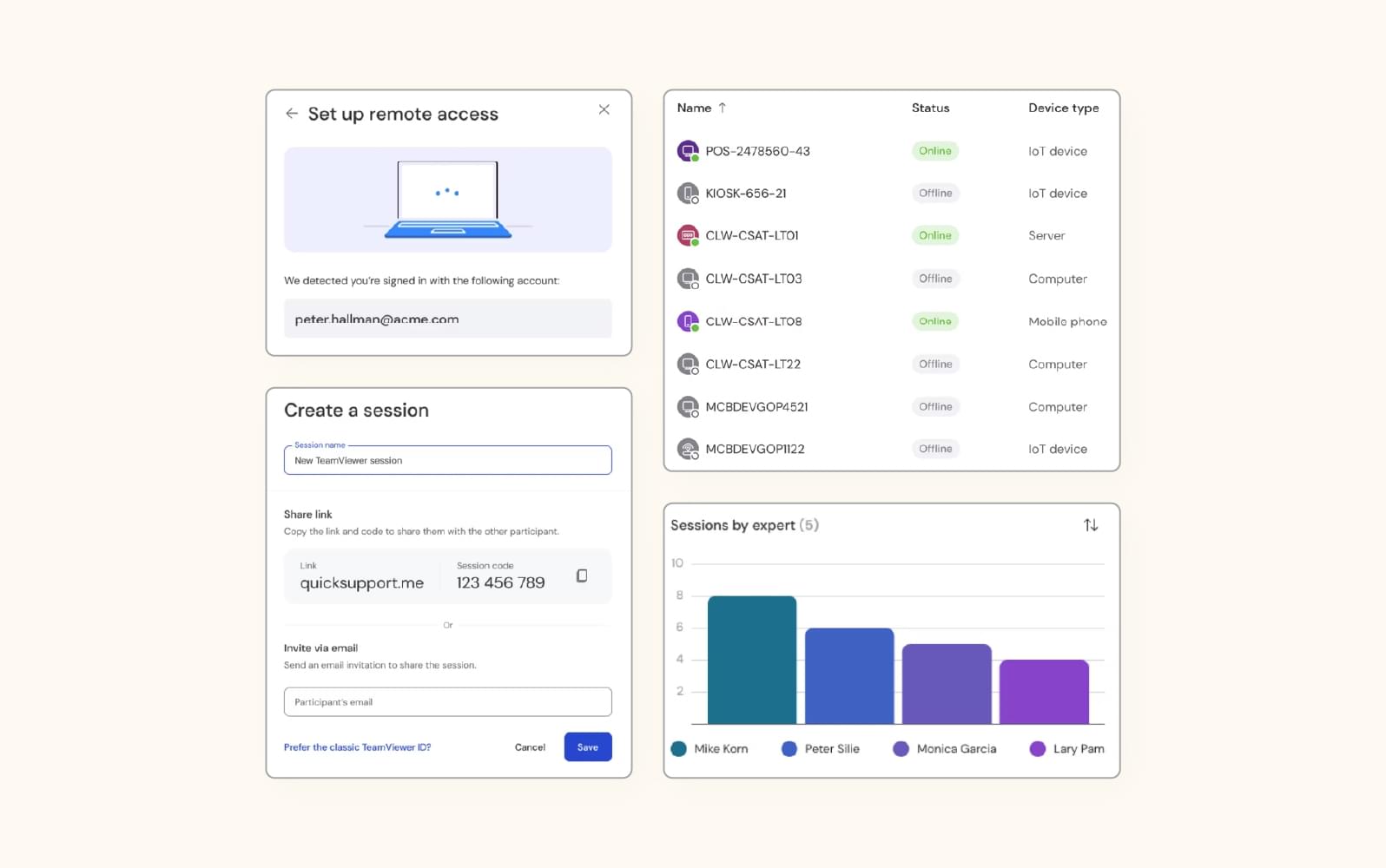Image resolution: width=1386 pixels, height=868 pixels.
Task: Click the Session name input field
Action: point(447,460)
